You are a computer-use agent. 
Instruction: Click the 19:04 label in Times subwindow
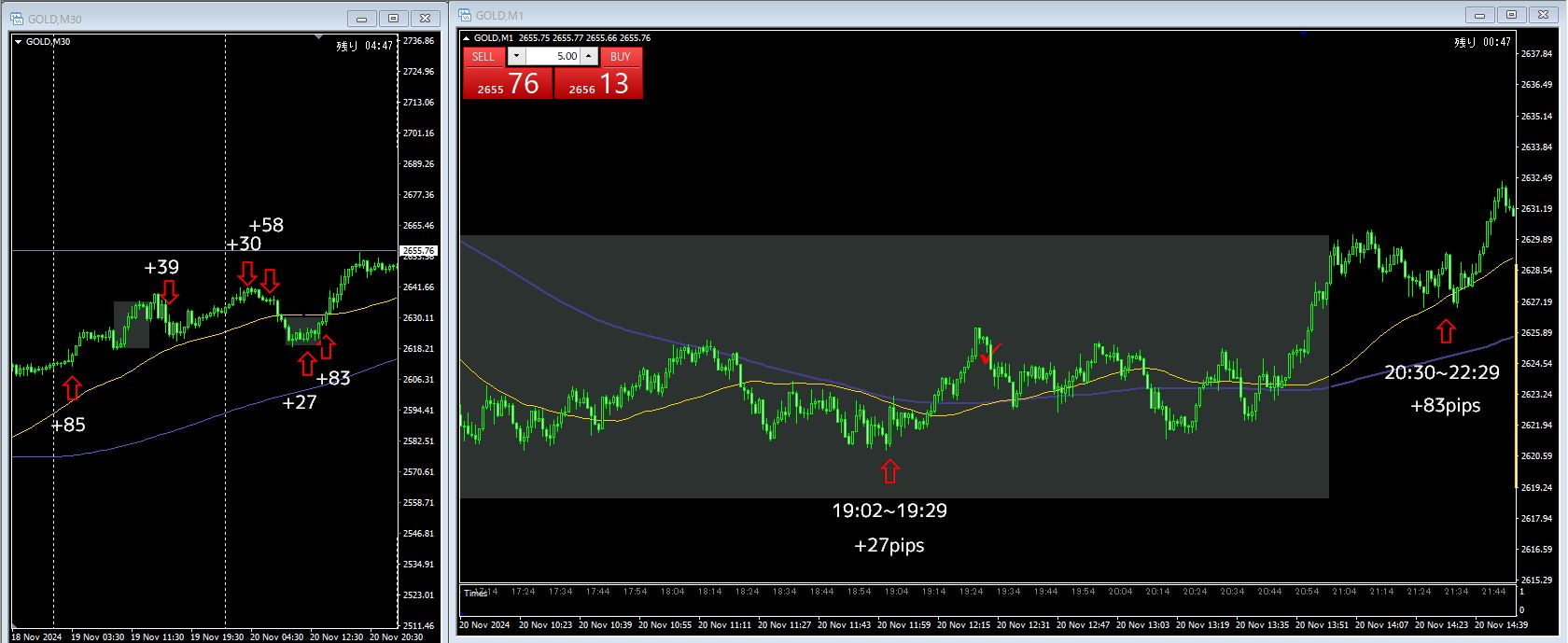(x=896, y=592)
